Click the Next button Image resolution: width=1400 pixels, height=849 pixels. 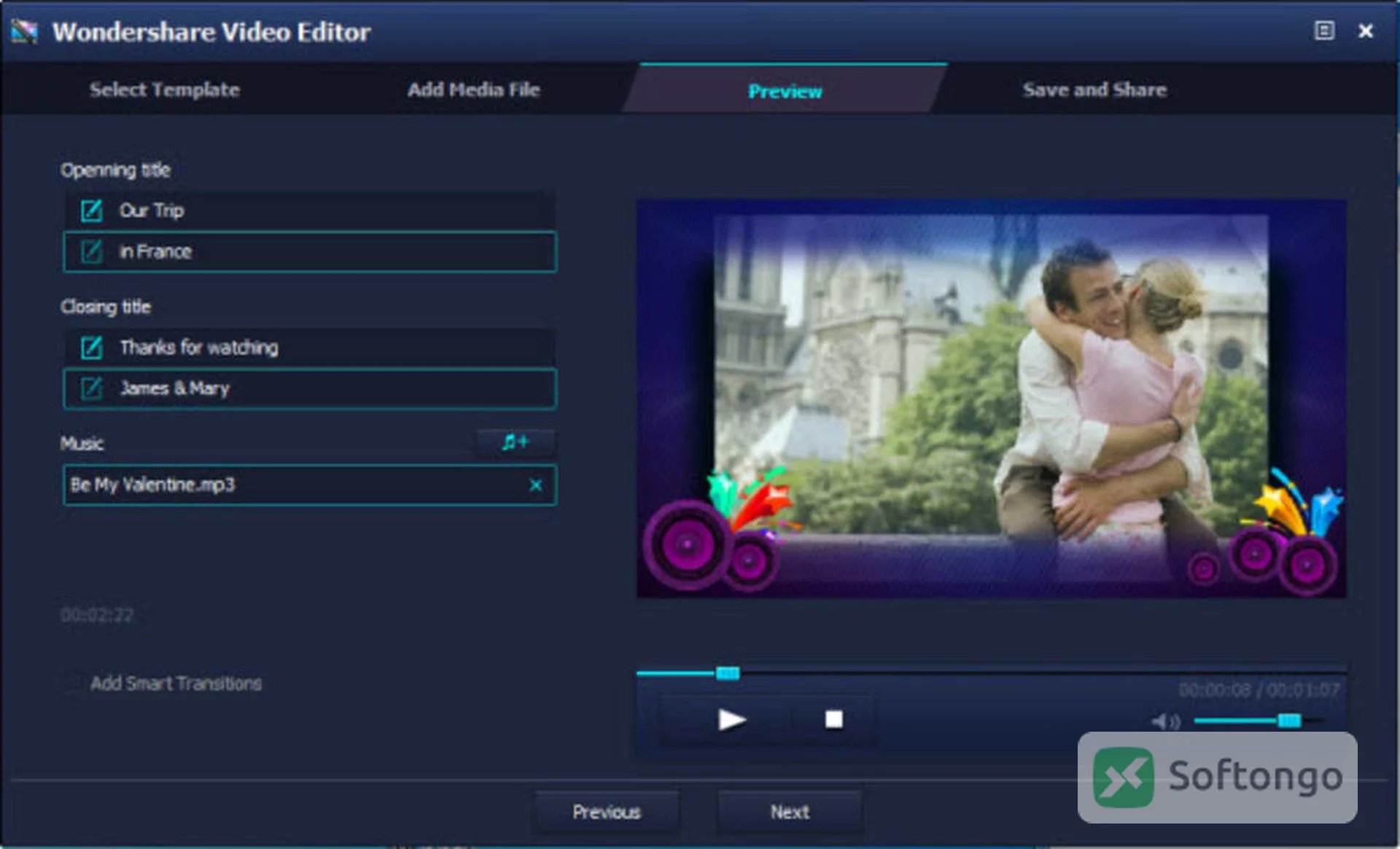pyautogui.click(x=790, y=812)
